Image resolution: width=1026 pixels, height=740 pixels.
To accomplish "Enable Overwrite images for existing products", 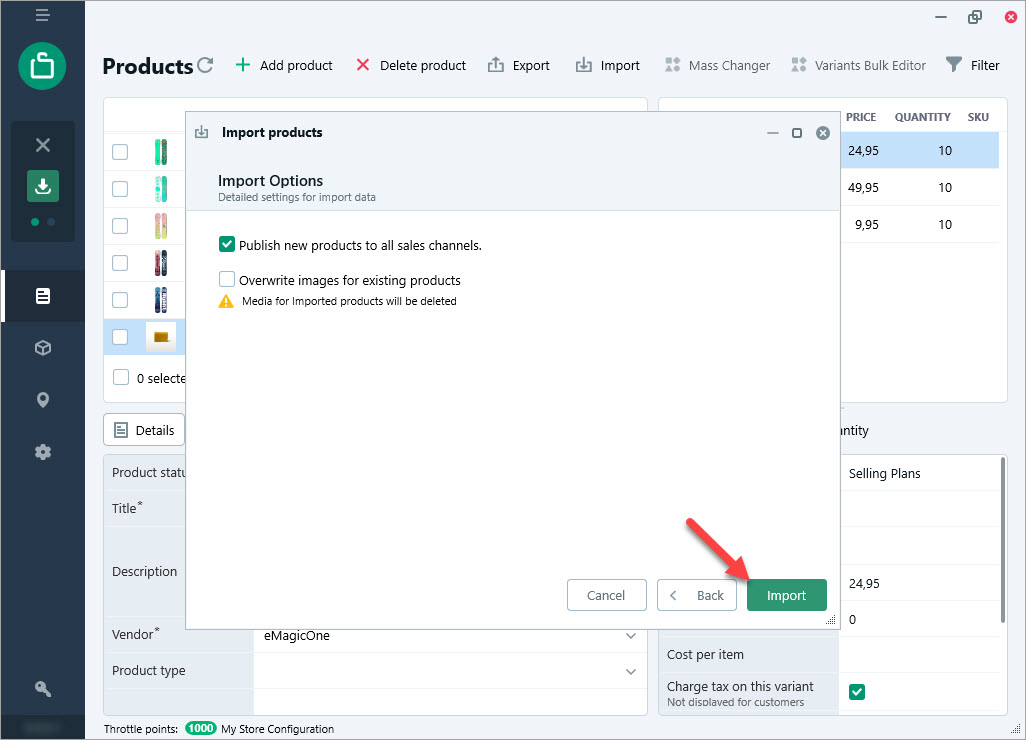I will [x=226, y=279].
